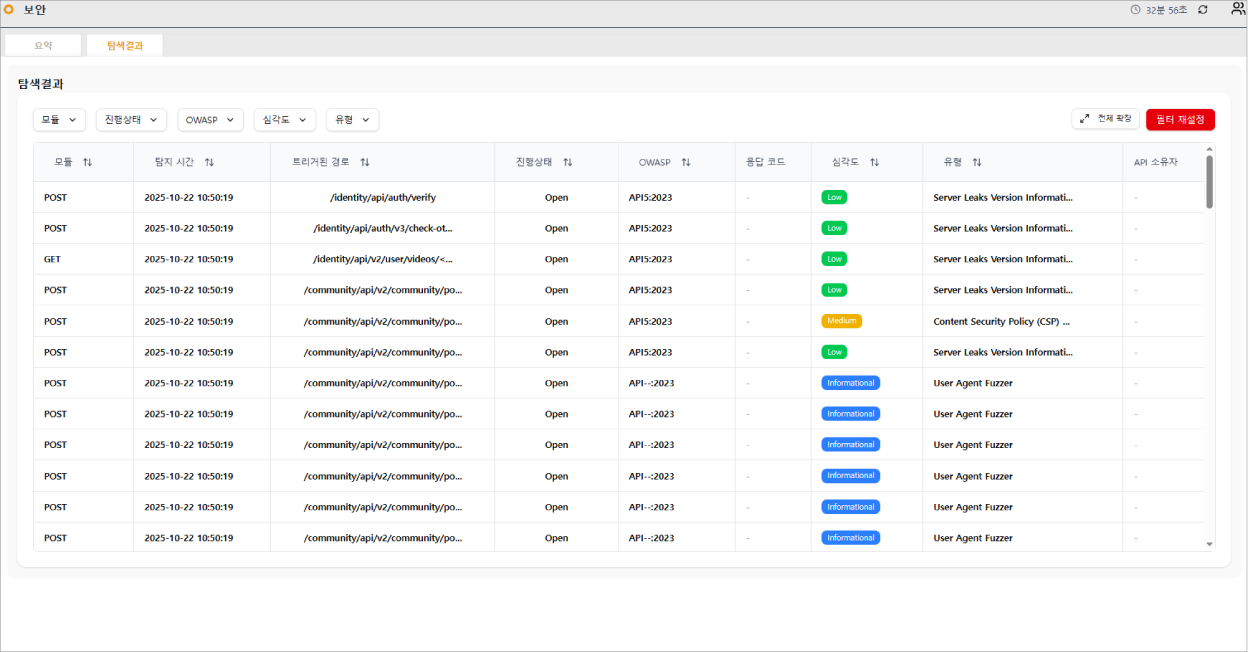The height and width of the screenshot is (652, 1248).
Task: Expand the 모듈 filter dropdown
Action: (x=59, y=120)
